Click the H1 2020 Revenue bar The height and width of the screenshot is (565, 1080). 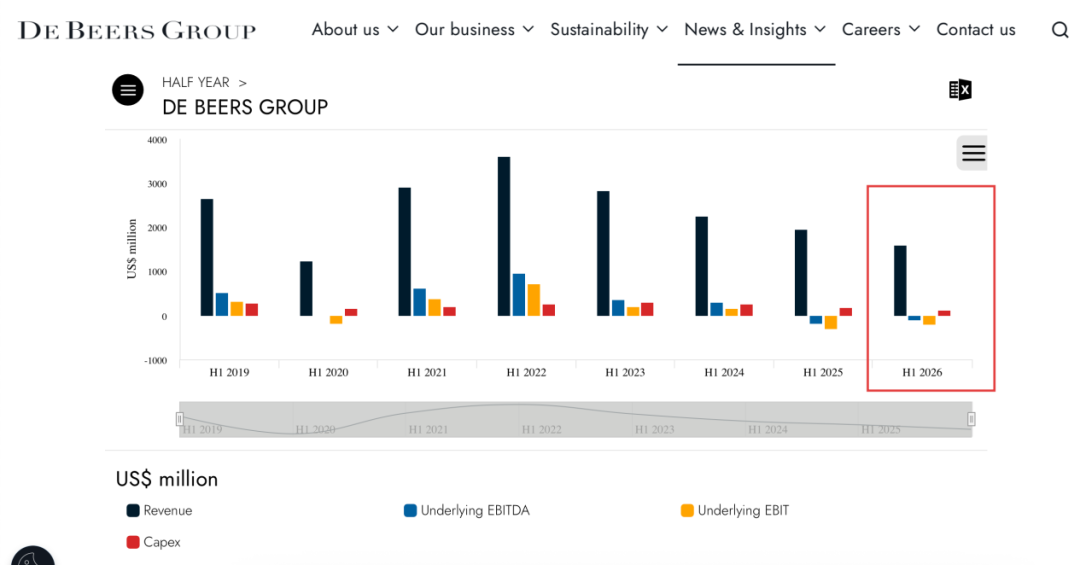pos(306,289)
